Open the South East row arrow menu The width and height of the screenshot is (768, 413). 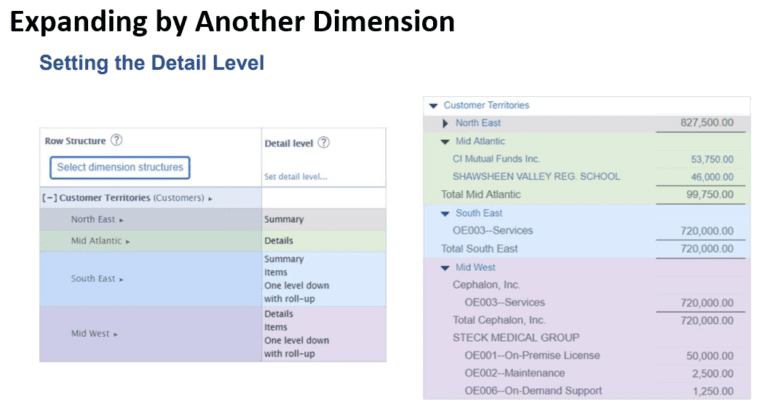122,279
